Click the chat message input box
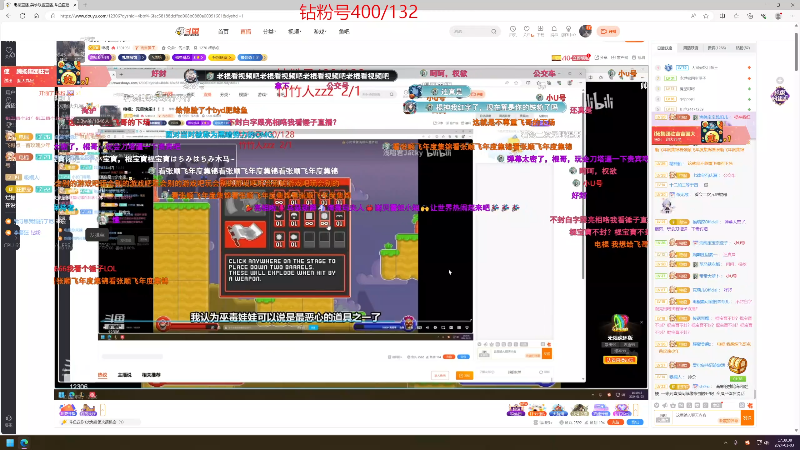Image resolution: width=800 pixels, height=450 pixels. [707, 418]
